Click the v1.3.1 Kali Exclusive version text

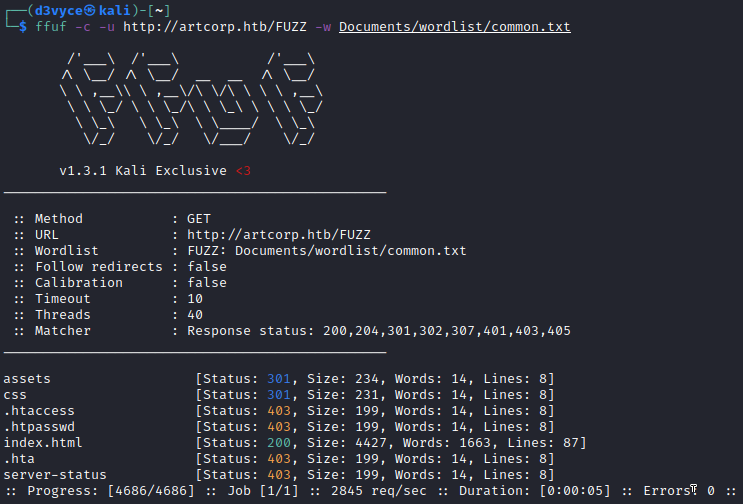[x=142, y=171]
